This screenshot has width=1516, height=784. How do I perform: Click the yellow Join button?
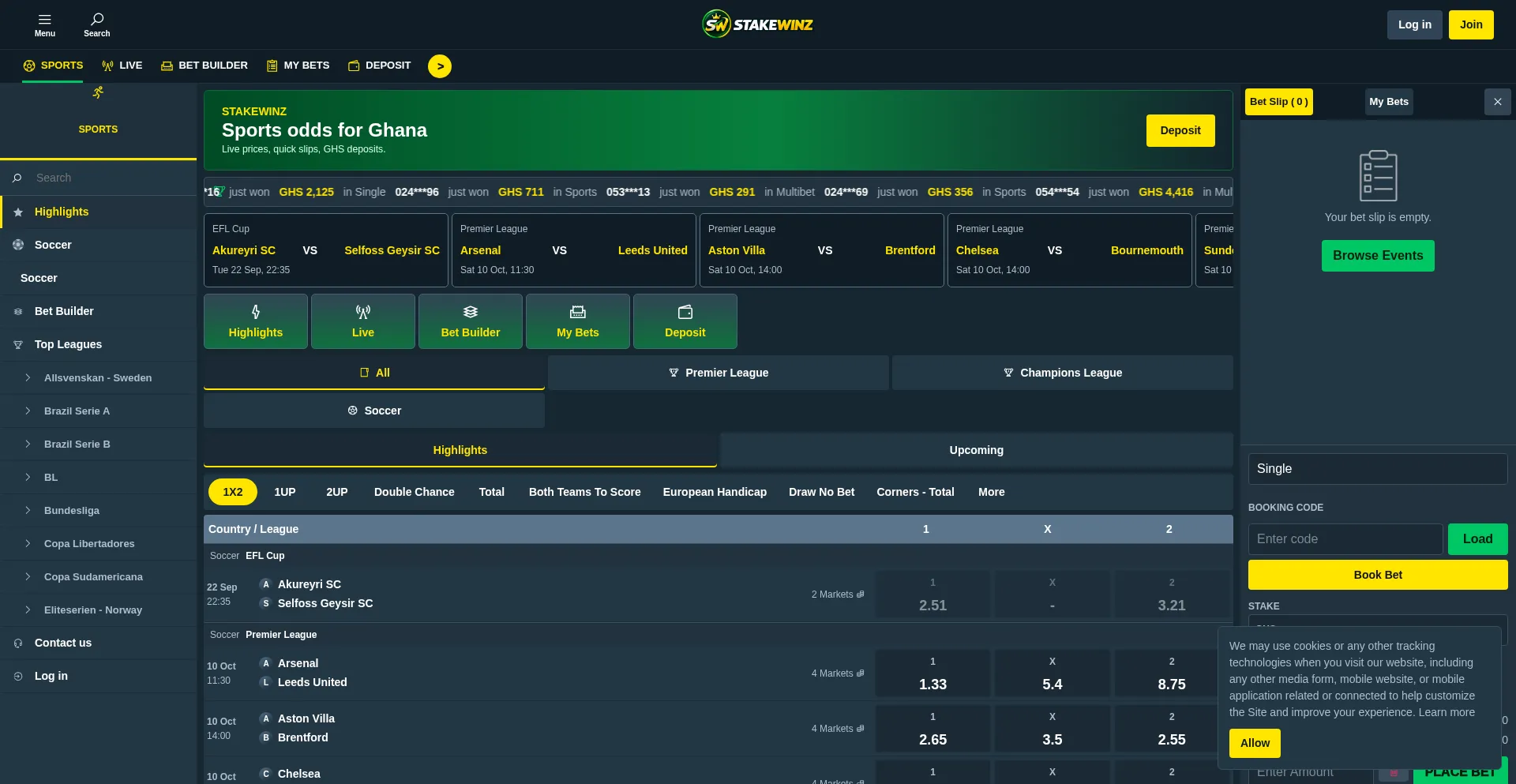(1471, 24)
